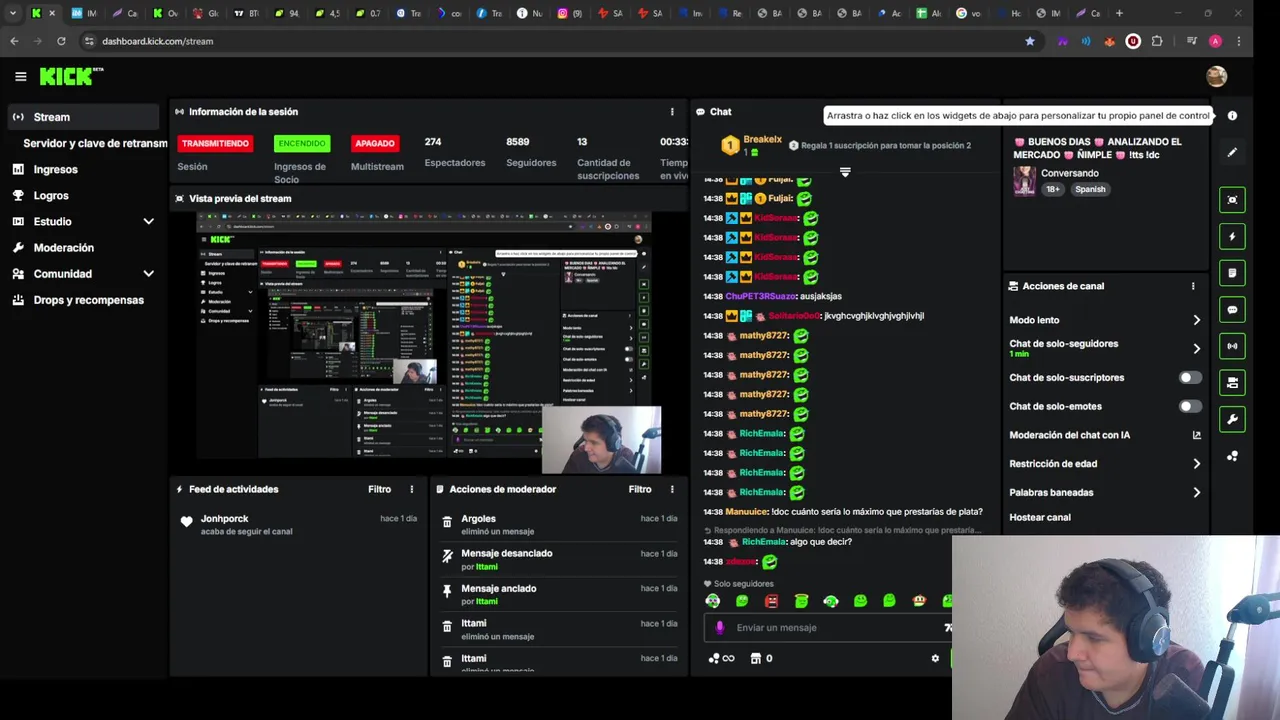Open Información de la sesión three-dot menu
This screenshot has width=1280, height=720.
pos(672,112)
